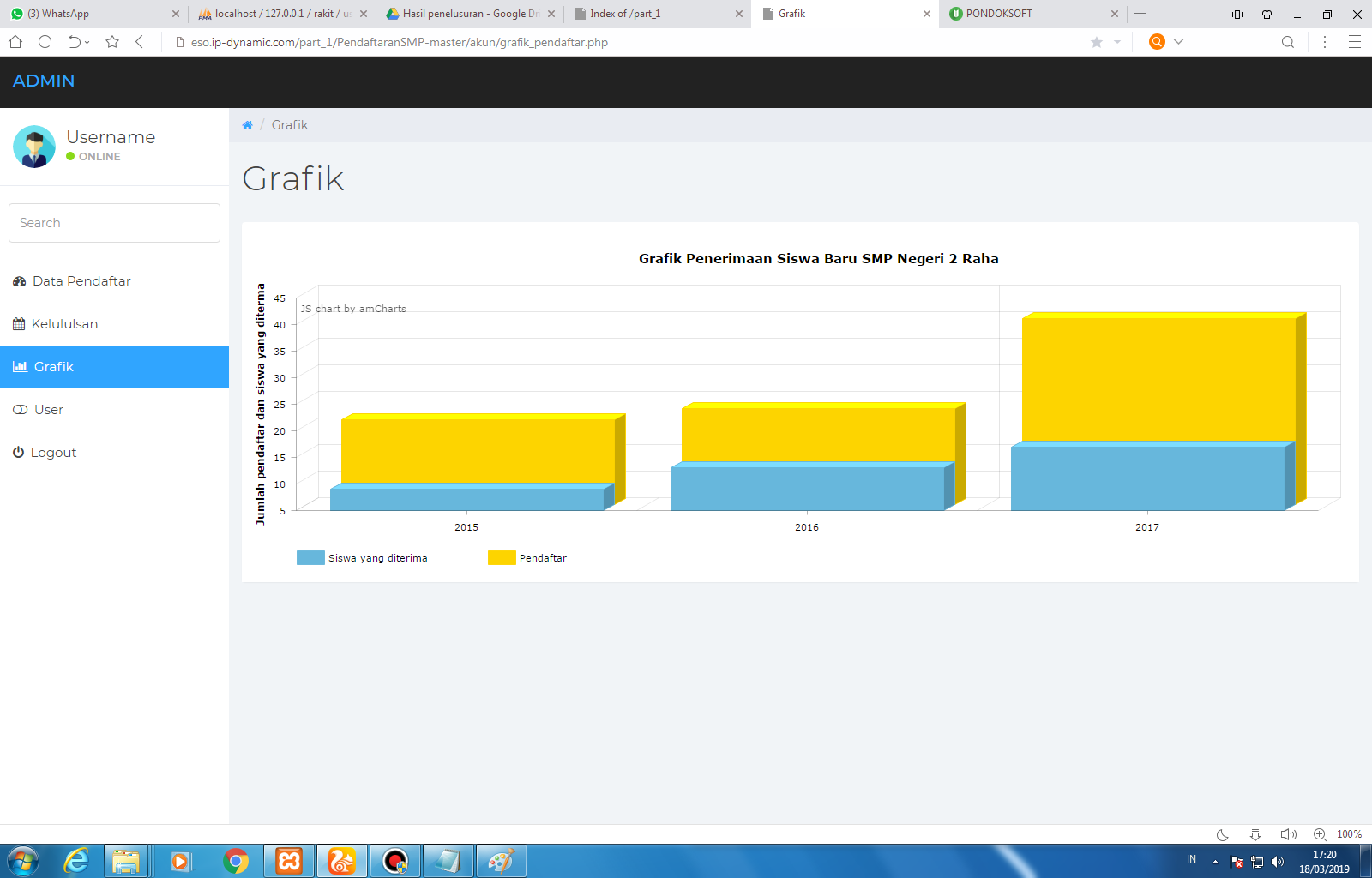Image resolution: width=1372 pixels, height=878 pixels.
Task: Click the browser reload icon
Action: point(45,42)
